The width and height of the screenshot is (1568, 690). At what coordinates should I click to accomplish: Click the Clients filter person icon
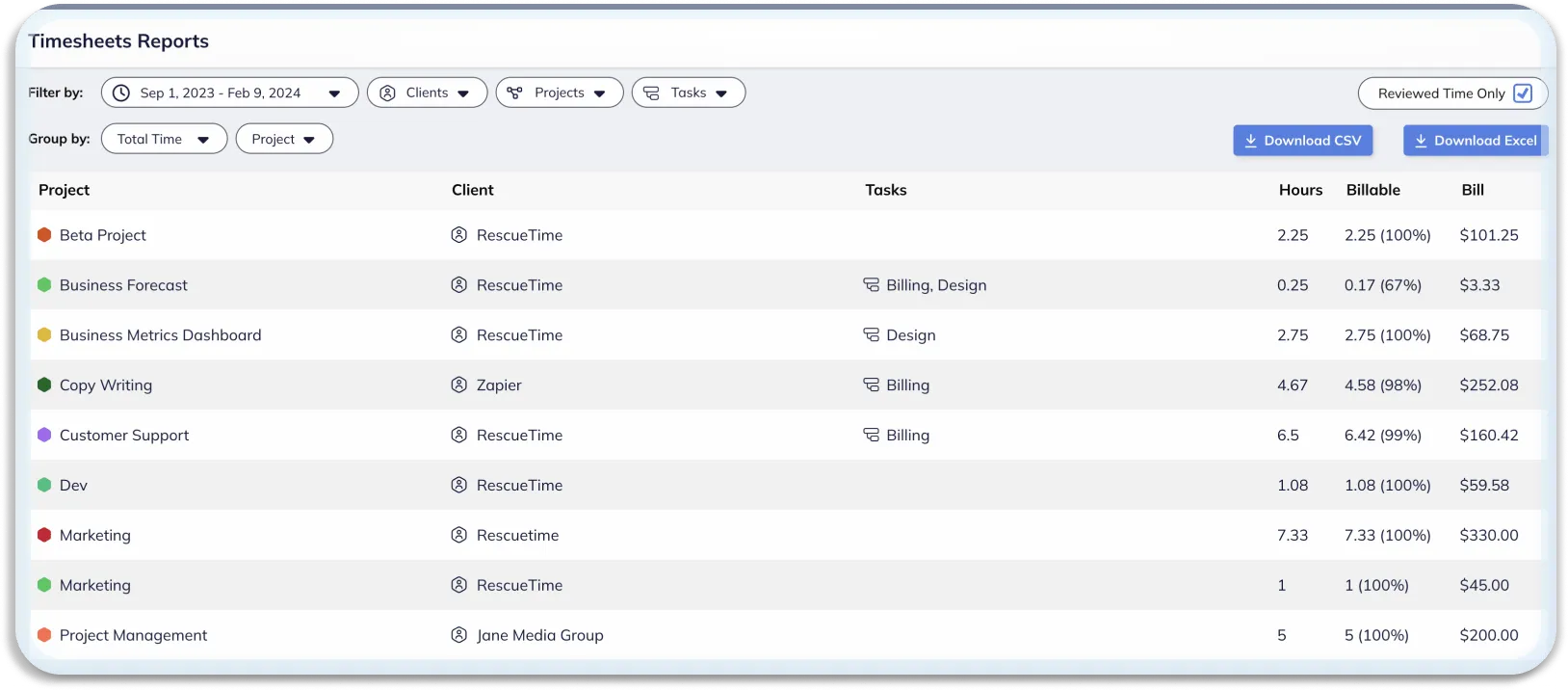coord(387,93)
